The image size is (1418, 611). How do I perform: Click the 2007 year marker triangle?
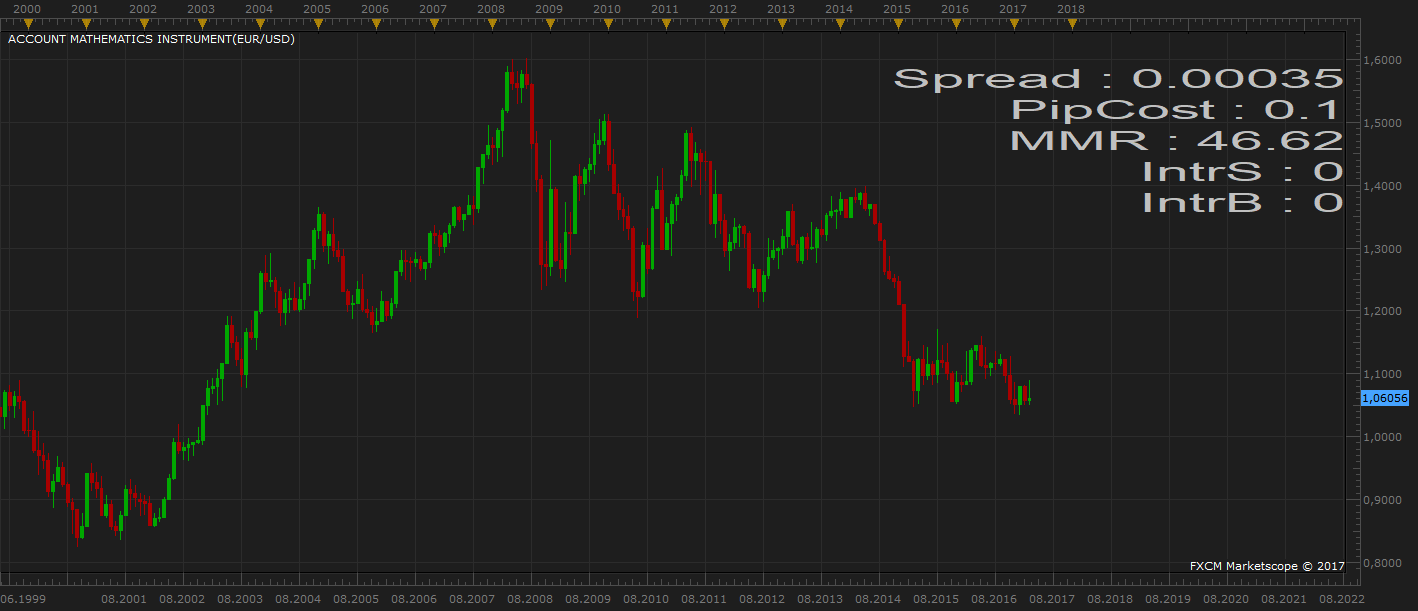click(x=433, y=24)
